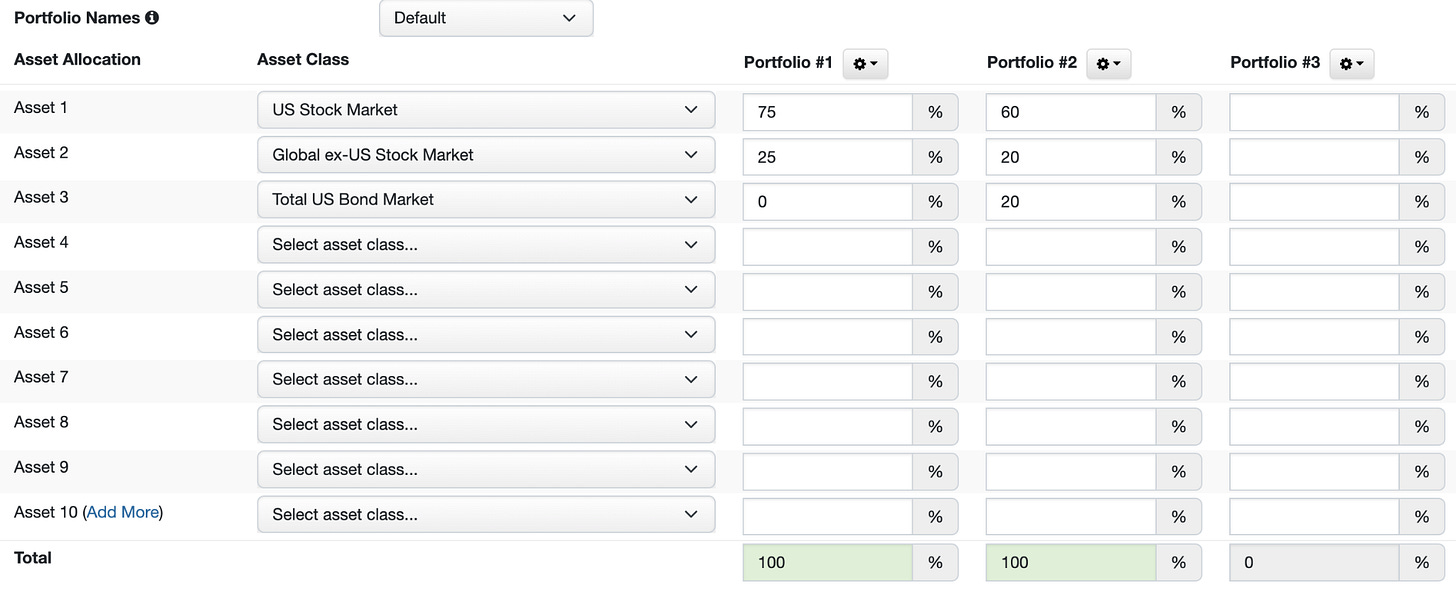Open the US Stock Market asset dropdown
The image size is (1456, 595).
click(x=486, y=110)
